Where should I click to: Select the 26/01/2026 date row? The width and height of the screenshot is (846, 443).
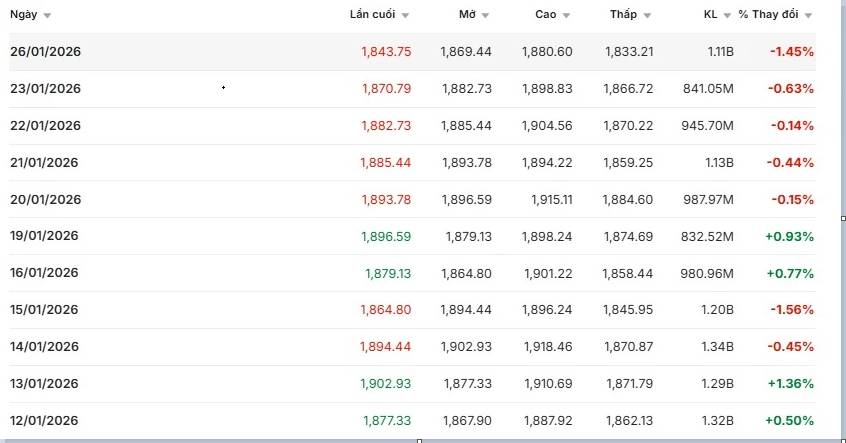(x=45, y=52)
